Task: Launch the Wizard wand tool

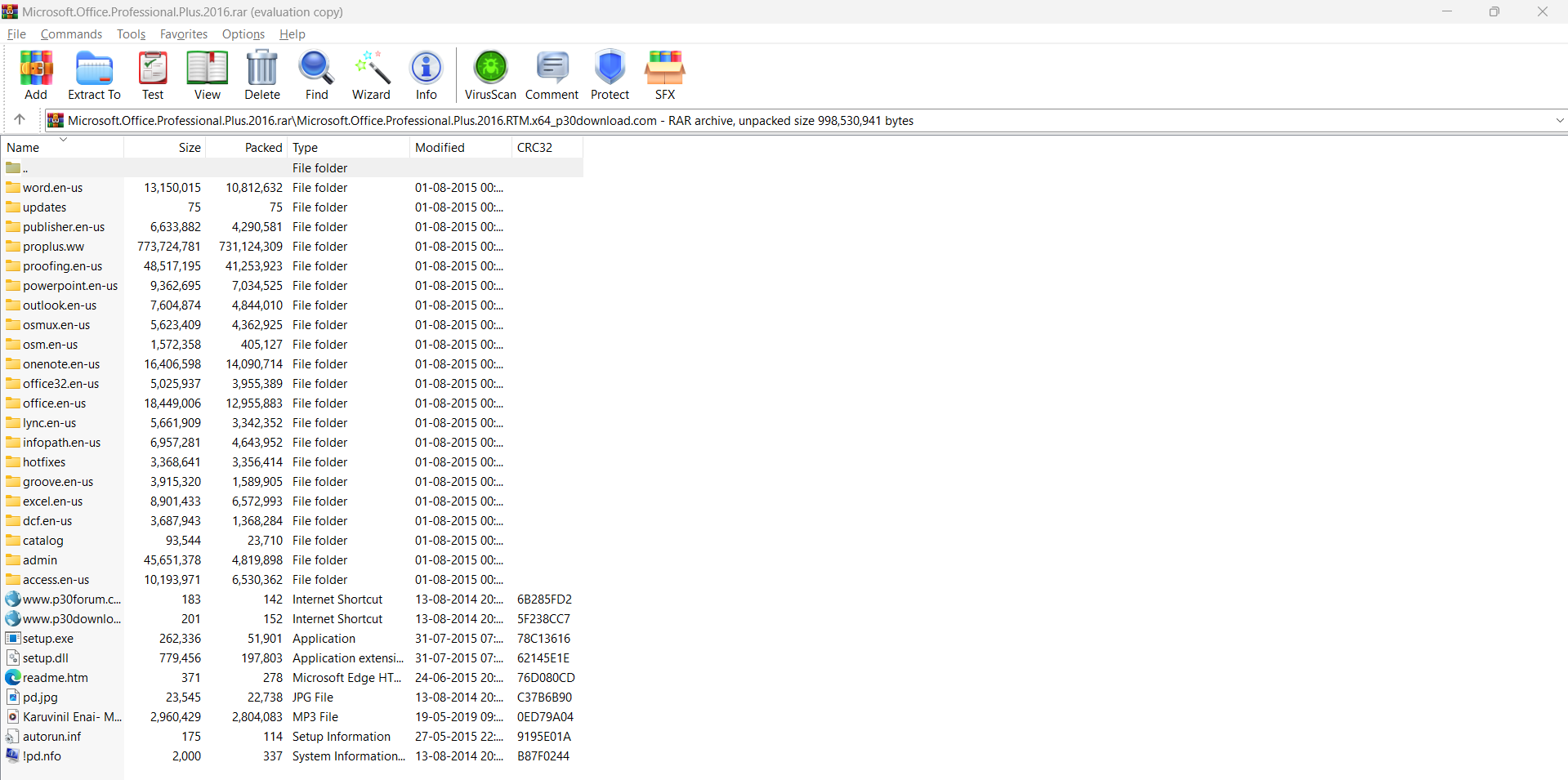Action: pos(371,74)
